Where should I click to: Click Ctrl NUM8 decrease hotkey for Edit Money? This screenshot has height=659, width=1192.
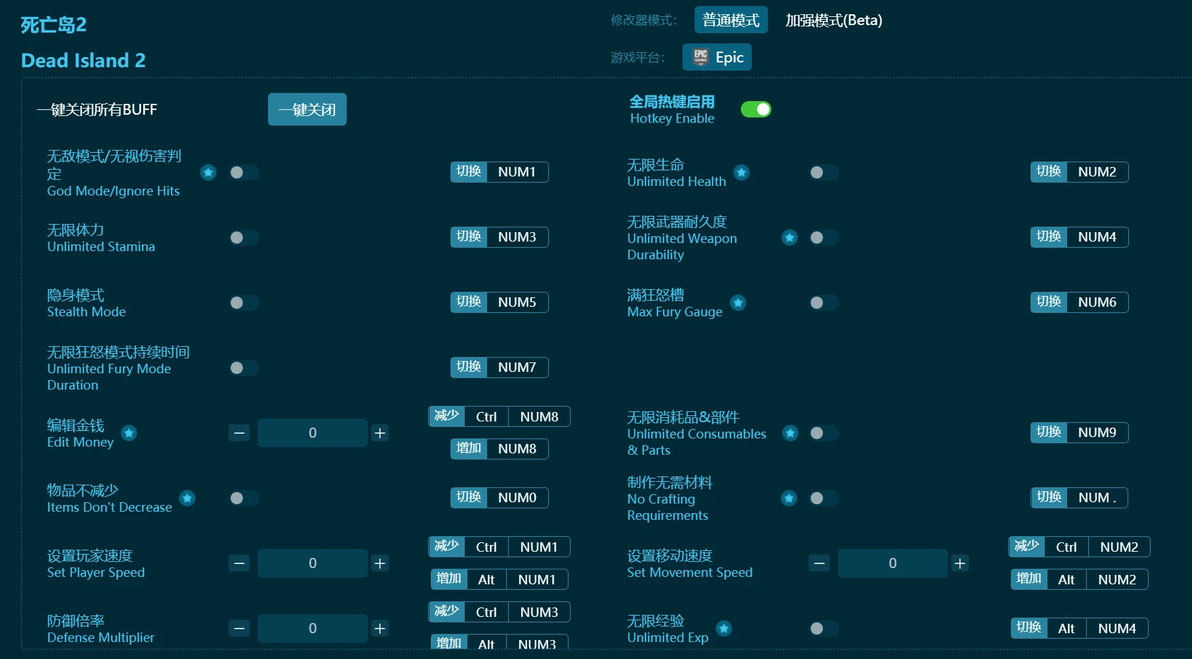(x=499, y=417)
